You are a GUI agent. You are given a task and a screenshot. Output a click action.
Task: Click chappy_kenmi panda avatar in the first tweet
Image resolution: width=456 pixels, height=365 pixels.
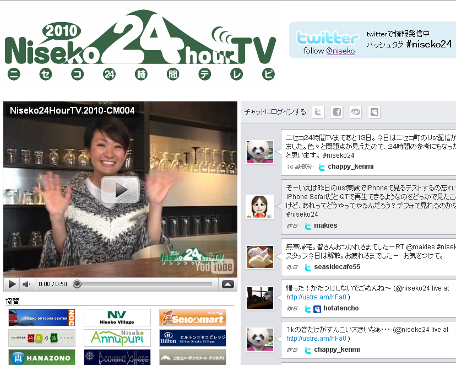[x=260, y=152]
